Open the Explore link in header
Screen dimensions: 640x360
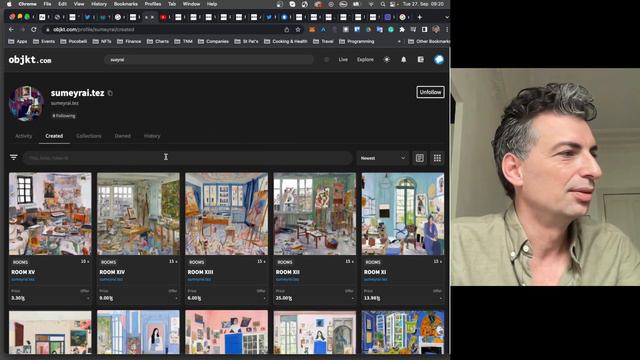(365, 60)
